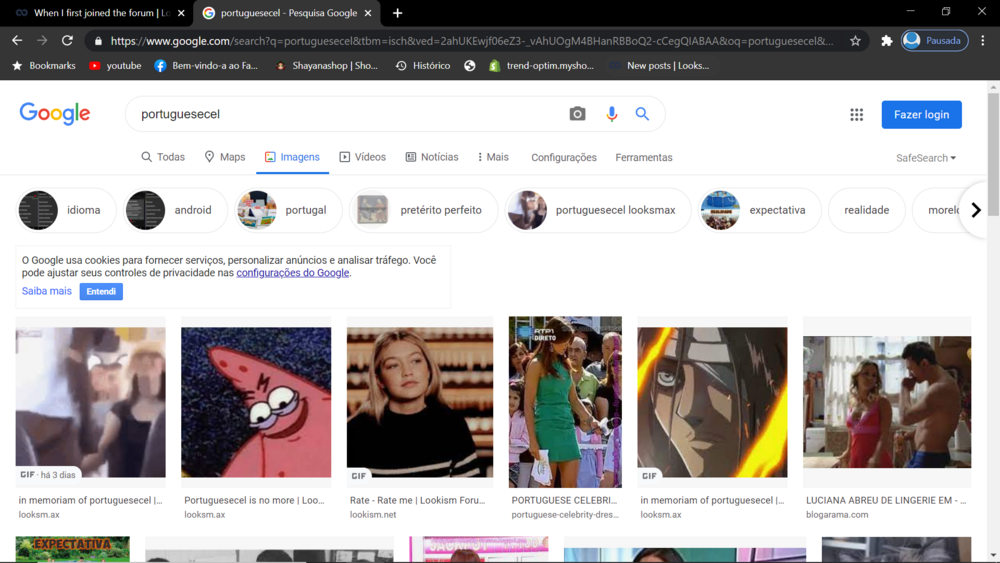Click the URL address bar
The height and width of the screenshot is (563, 1000).
(x=472, y=41)
